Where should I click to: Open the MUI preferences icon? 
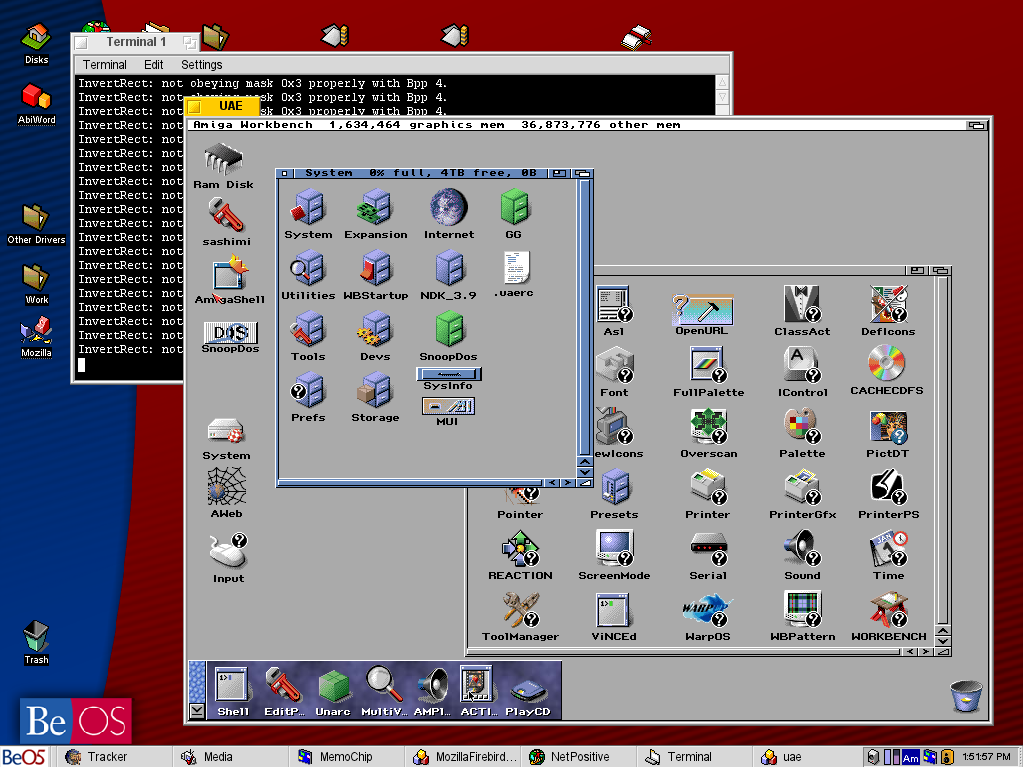pos(449,406)
